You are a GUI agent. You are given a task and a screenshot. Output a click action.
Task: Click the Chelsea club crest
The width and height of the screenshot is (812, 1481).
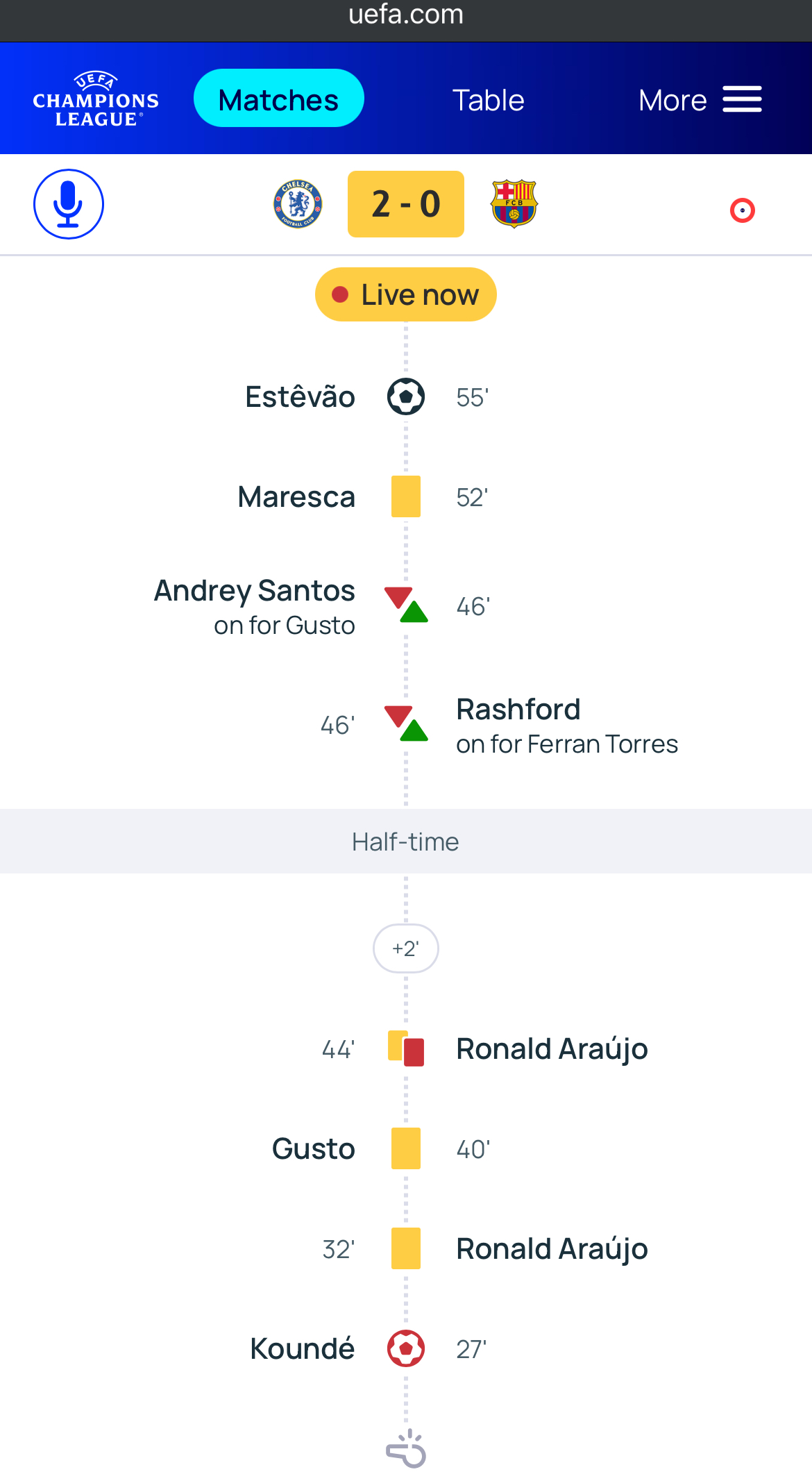(x=298, y=204)
